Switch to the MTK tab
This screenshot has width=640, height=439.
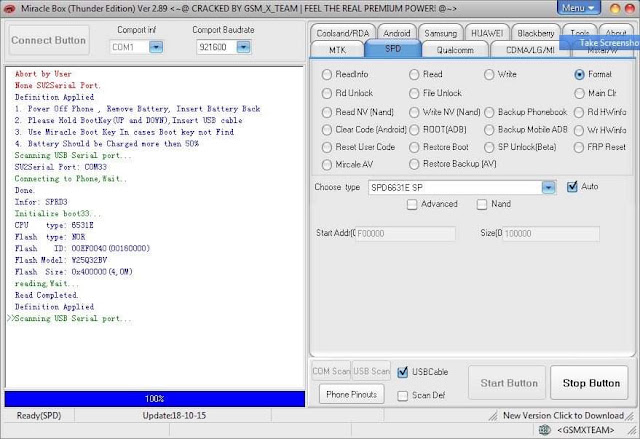click(x=337, y=50)
